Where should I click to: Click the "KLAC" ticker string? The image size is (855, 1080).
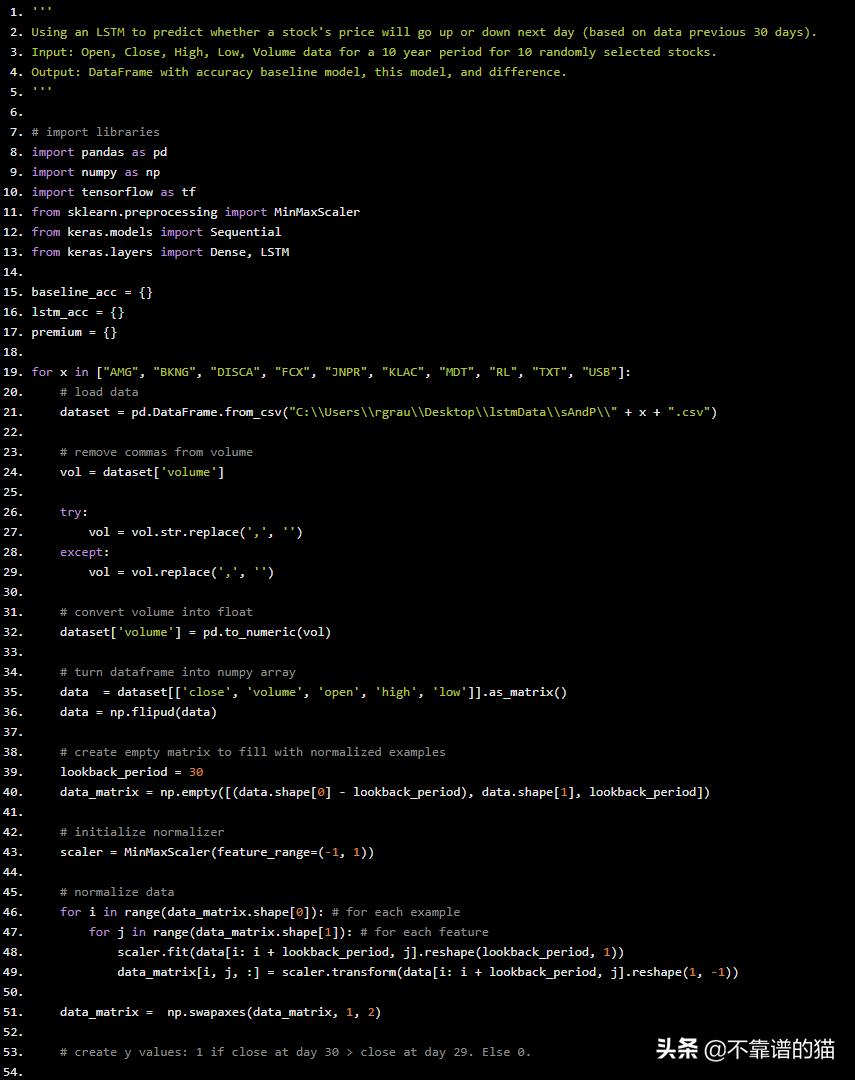tap(404, 372)
